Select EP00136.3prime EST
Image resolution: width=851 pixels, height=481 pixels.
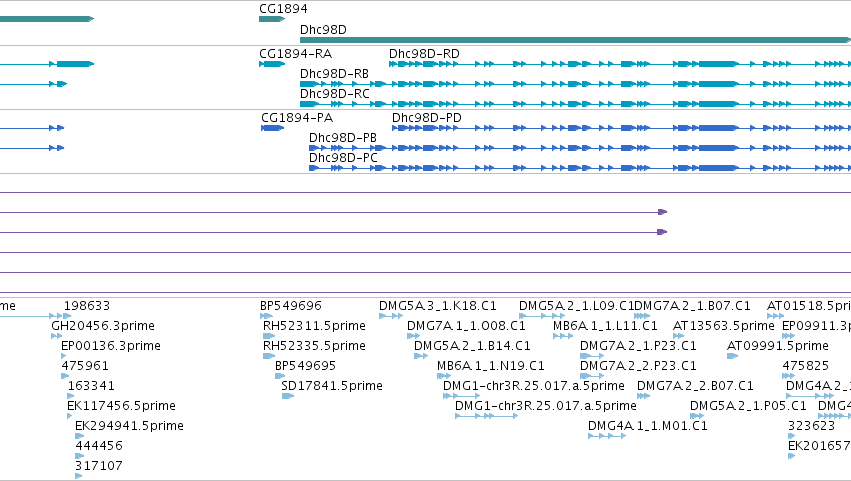click(63, 356)
